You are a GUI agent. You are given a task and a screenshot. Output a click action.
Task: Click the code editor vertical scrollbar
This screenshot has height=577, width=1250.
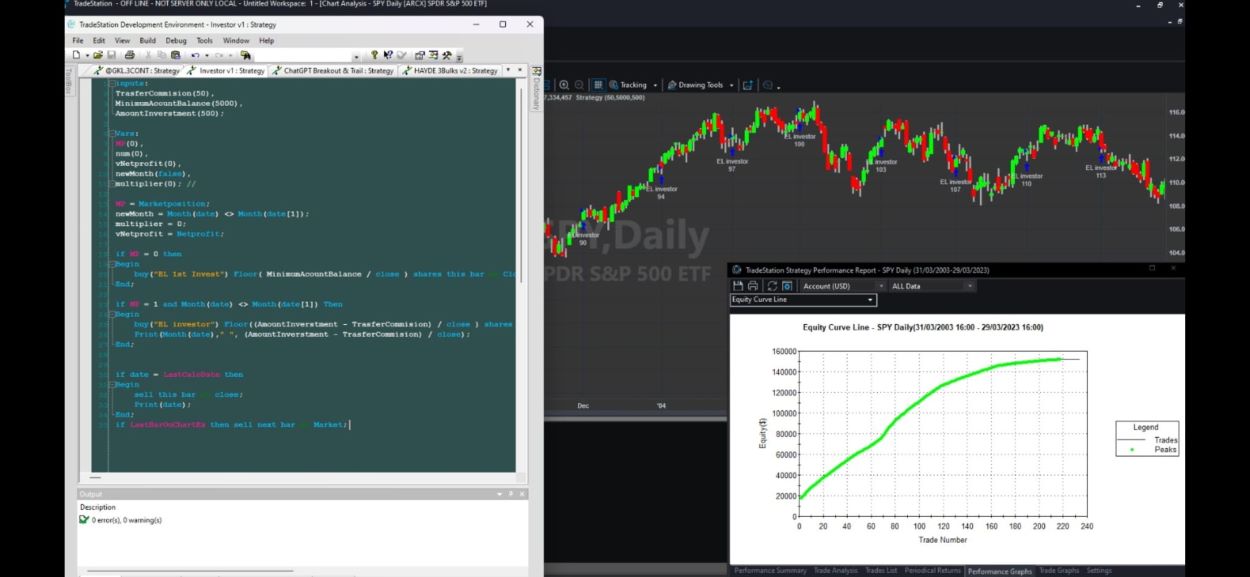(520, 270)
